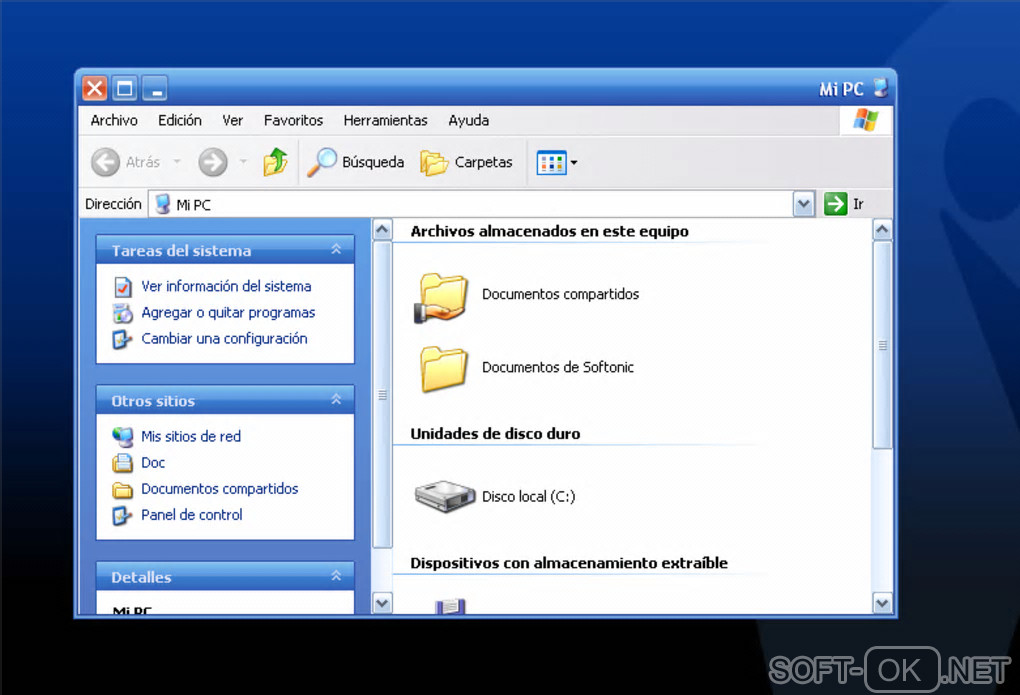
Task: Click Unidades de disco duro header
Action: (x=495, y=433)
